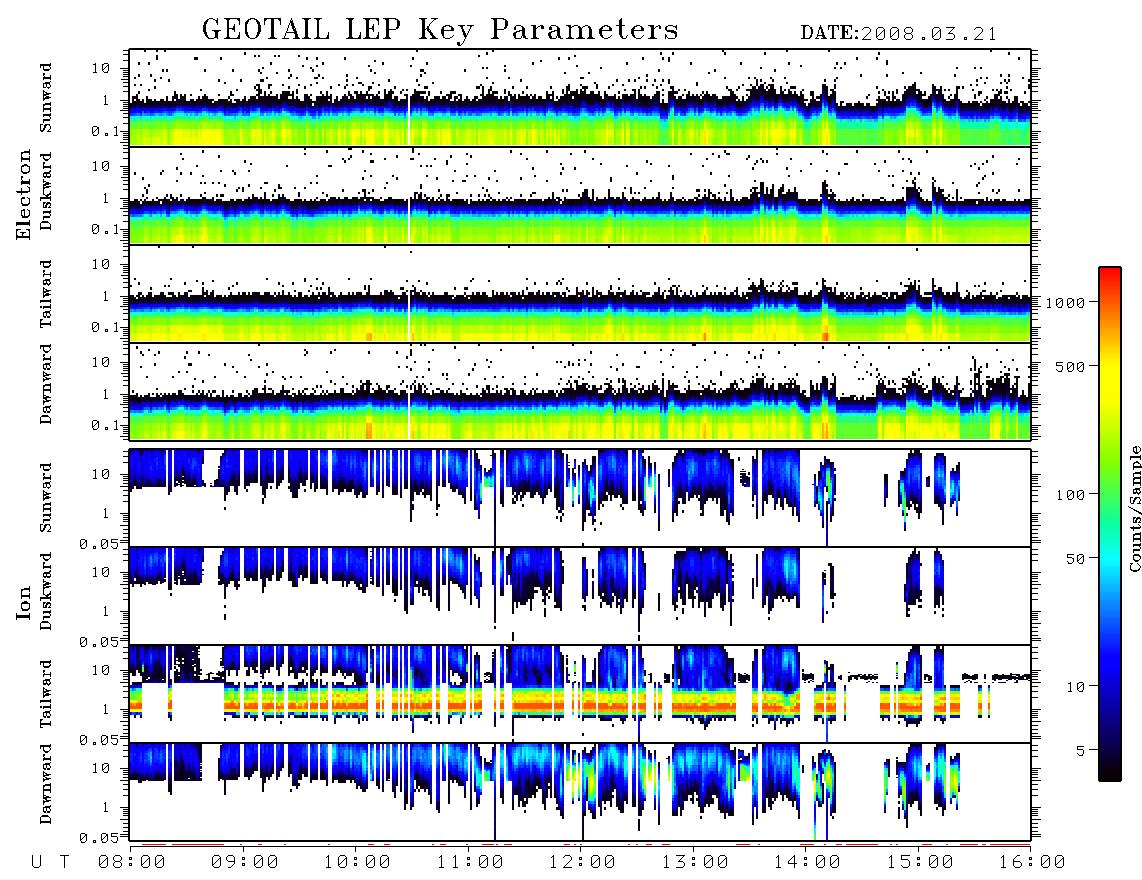Click the 'Counts/Sample' colorbar title

coord(1134,508)
